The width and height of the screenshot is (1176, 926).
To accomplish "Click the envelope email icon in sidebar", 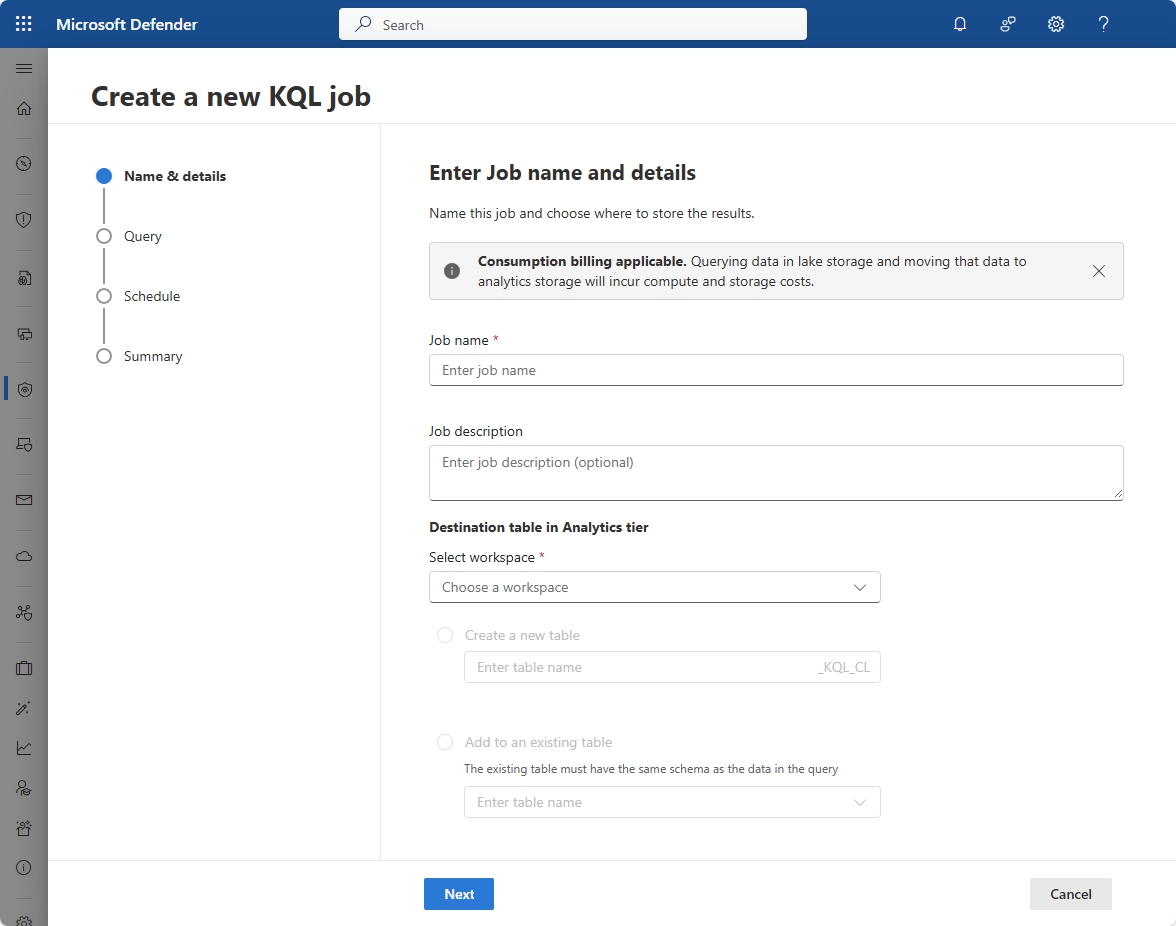I will 24,500.
